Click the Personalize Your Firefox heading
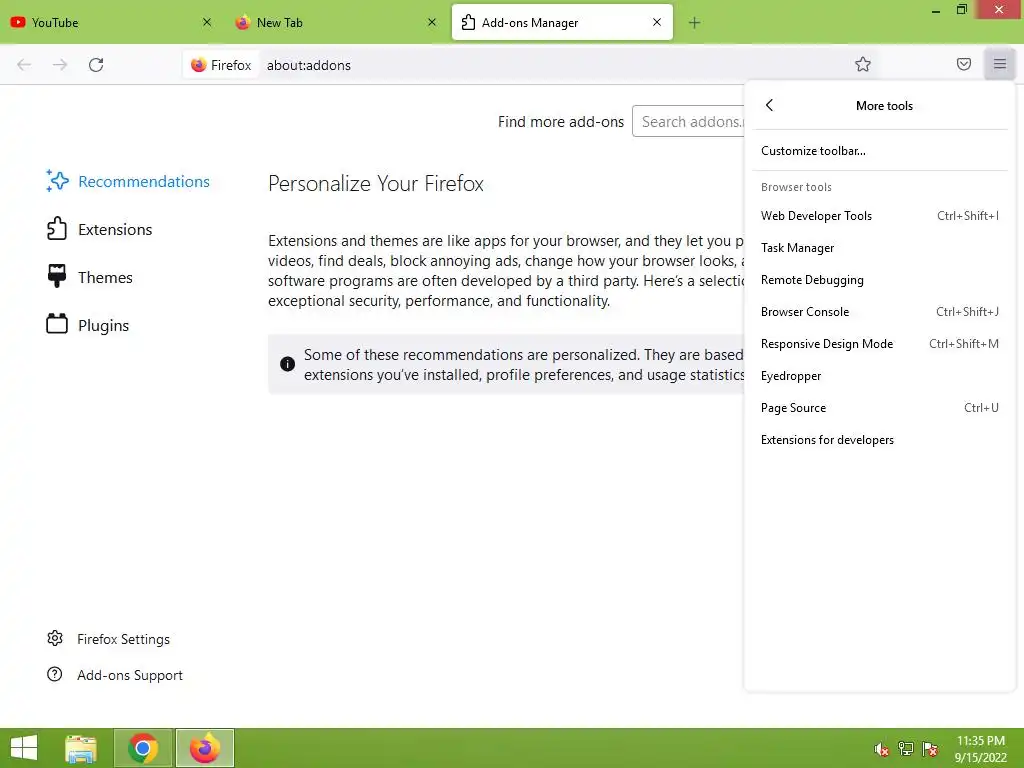 pos(376,184)
